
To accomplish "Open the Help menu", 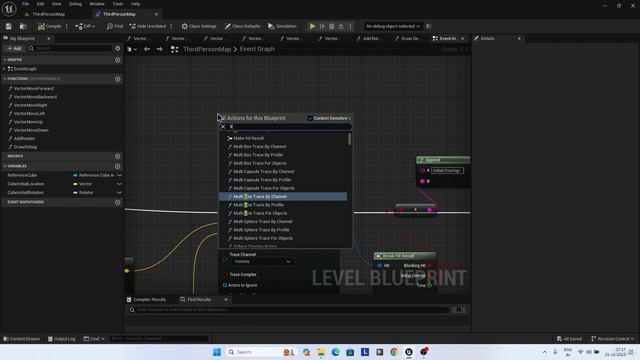I will (135, 4).
